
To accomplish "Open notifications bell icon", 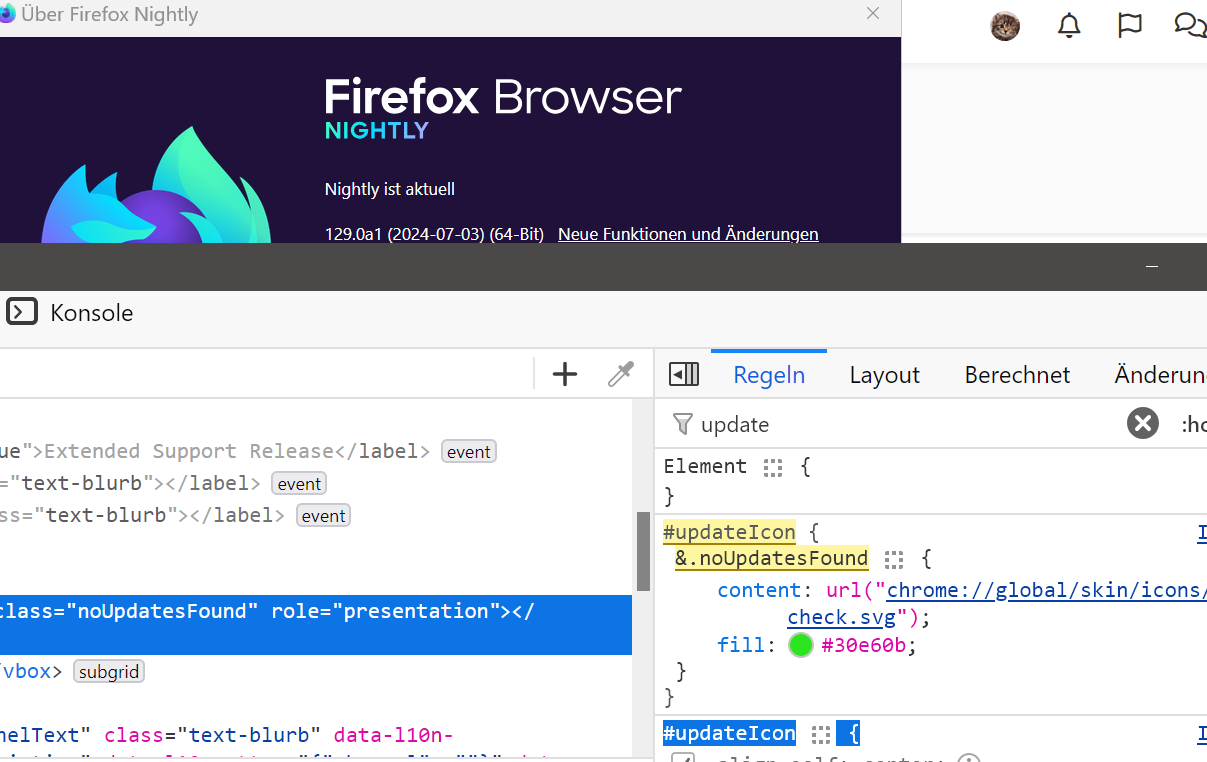I will [1069, 26].
